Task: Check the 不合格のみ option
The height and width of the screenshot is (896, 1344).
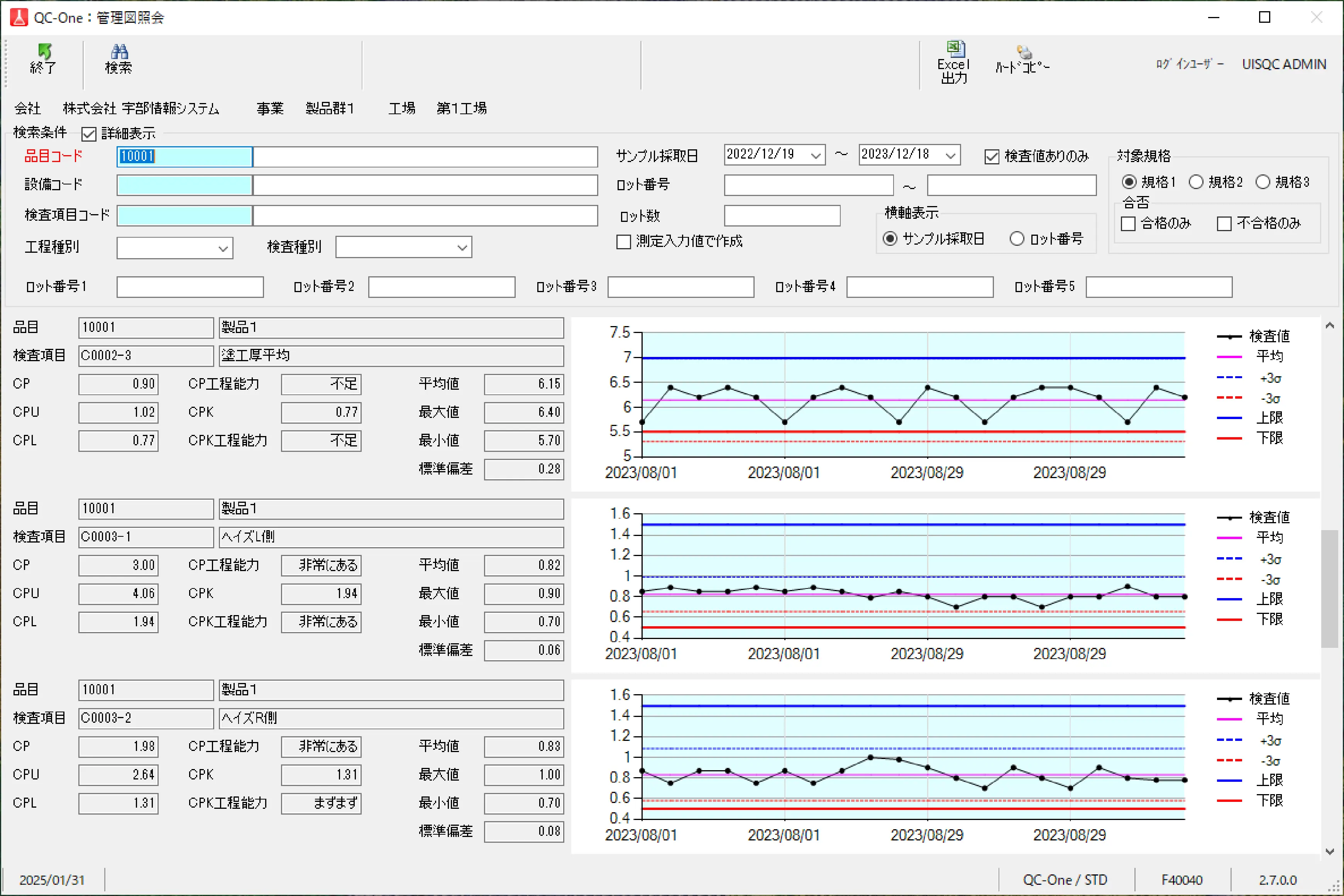Action: (x=1224, y=223)
